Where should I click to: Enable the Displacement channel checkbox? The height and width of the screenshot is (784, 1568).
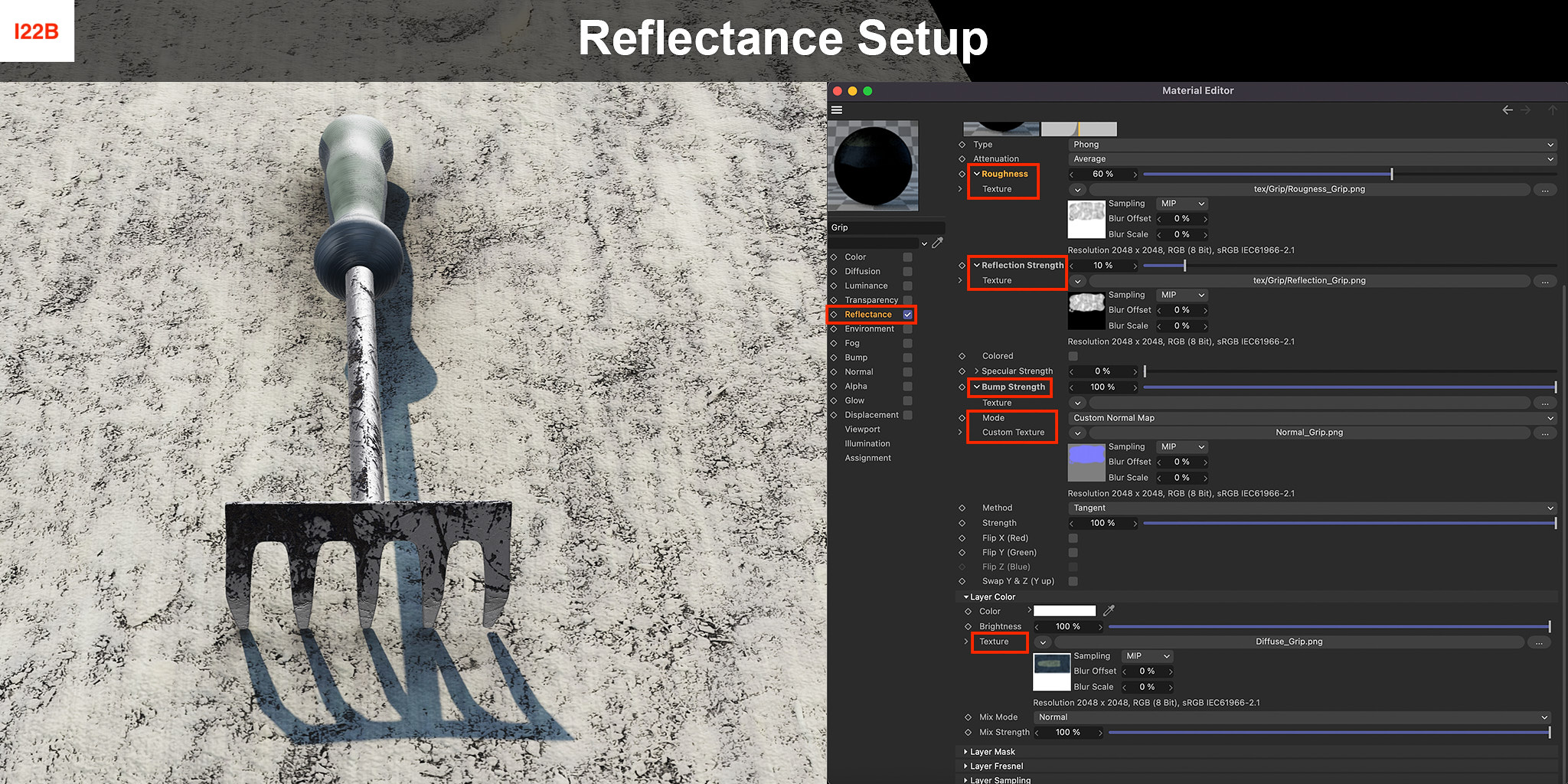coord(908,415)
